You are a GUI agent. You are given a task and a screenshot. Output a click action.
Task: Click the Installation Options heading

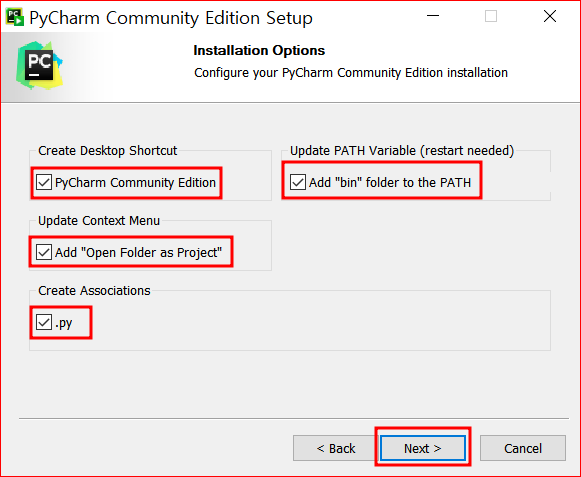point(259,50)
